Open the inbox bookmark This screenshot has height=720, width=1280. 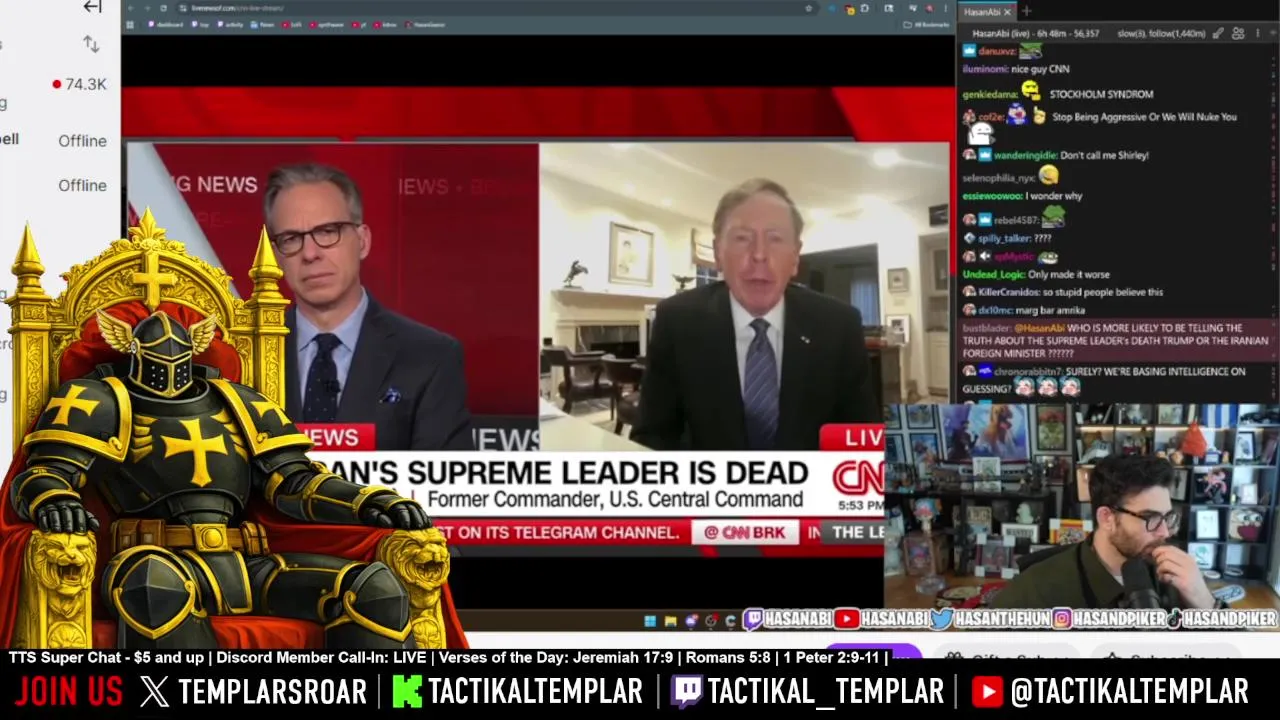[x=384, y=24]
